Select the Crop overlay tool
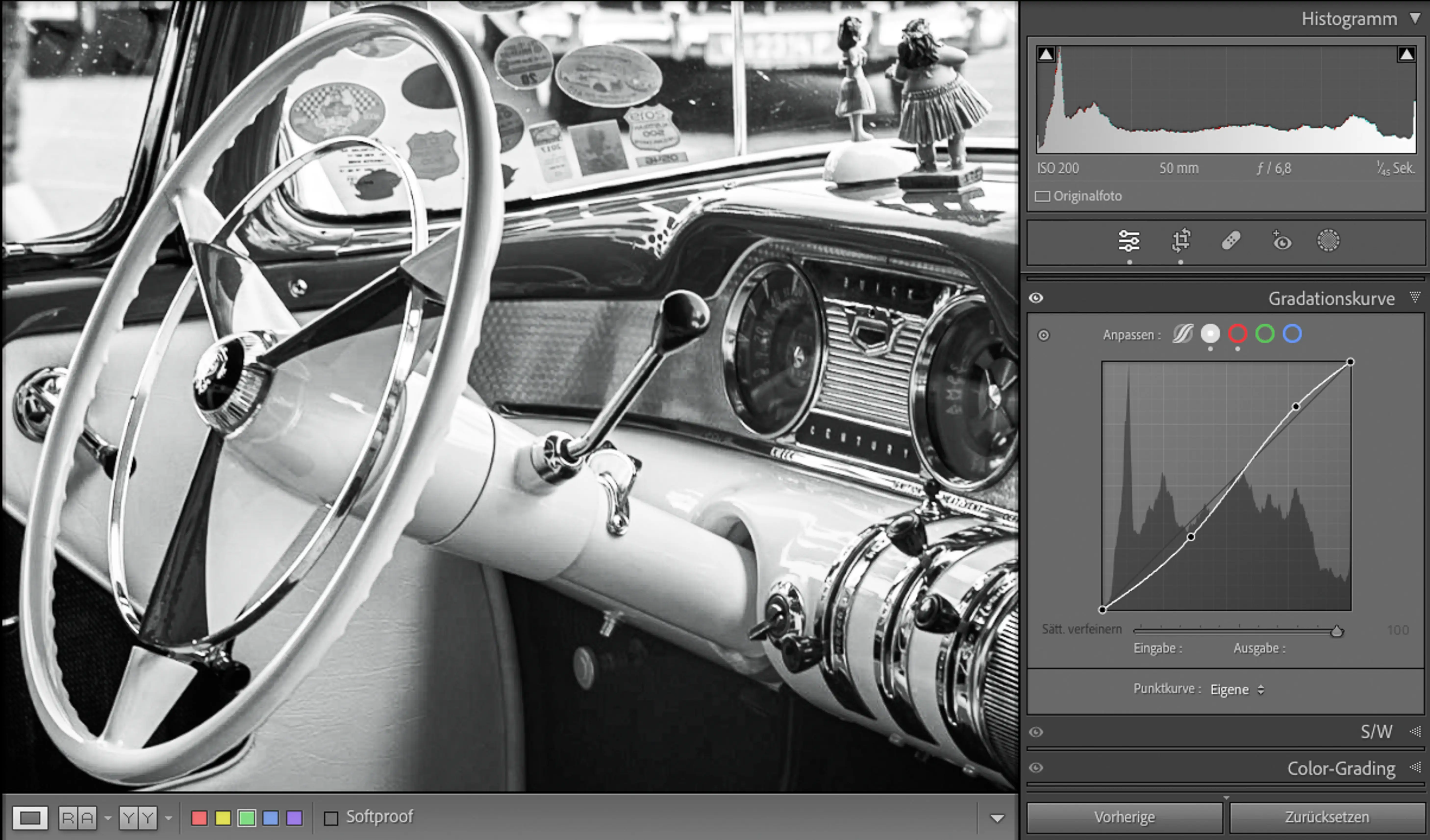The image size is (1430, 840). pos(1181,240)
